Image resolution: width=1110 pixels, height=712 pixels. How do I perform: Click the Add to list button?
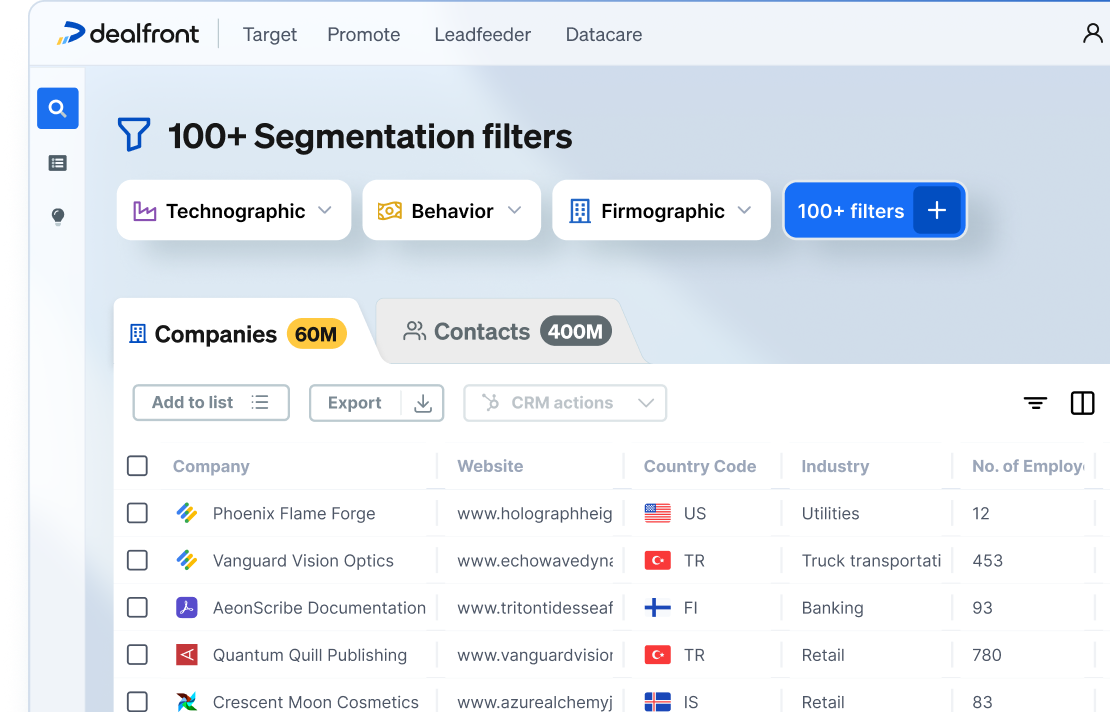[211, 403]
